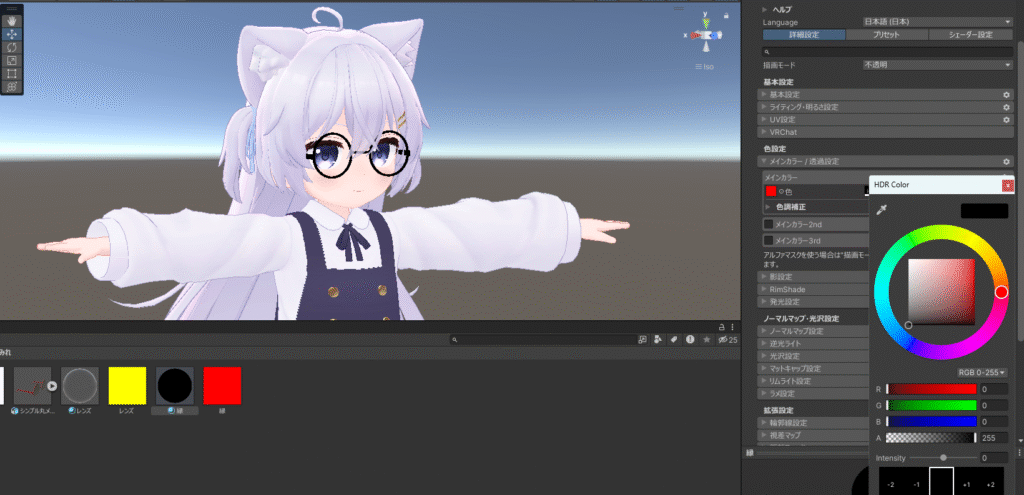Viewport: 1024px width, 495px height.
Task: Enable the メインカラー3rd checkbox
Action: (x=769, y=241)
